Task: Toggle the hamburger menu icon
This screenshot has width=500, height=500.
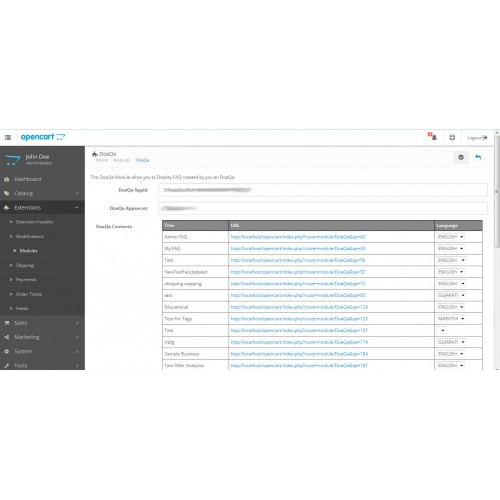Action: point(8,137)
